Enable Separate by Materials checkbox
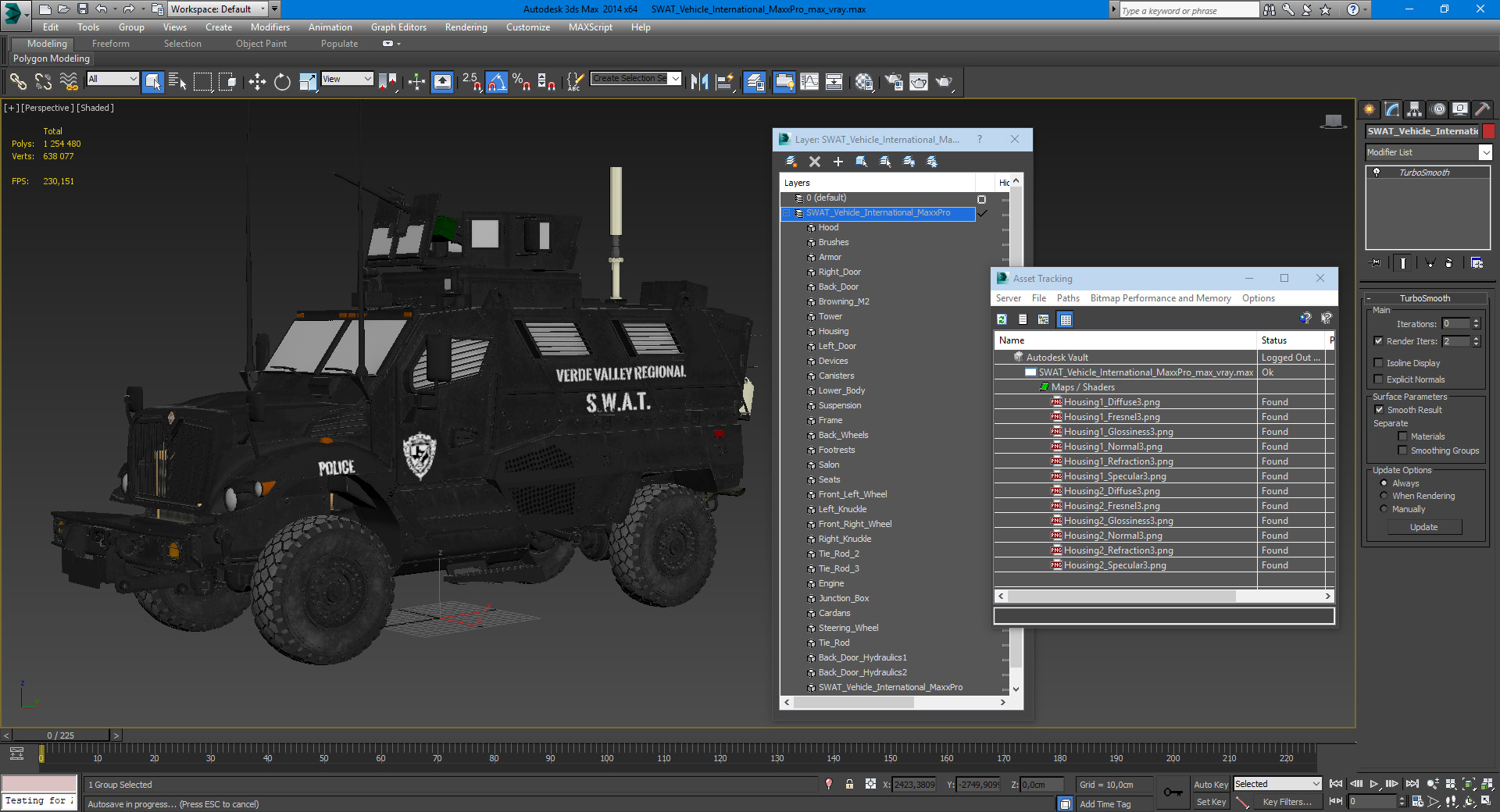The width and height of the screenshot is (1500, 812). coord(1402,436)
